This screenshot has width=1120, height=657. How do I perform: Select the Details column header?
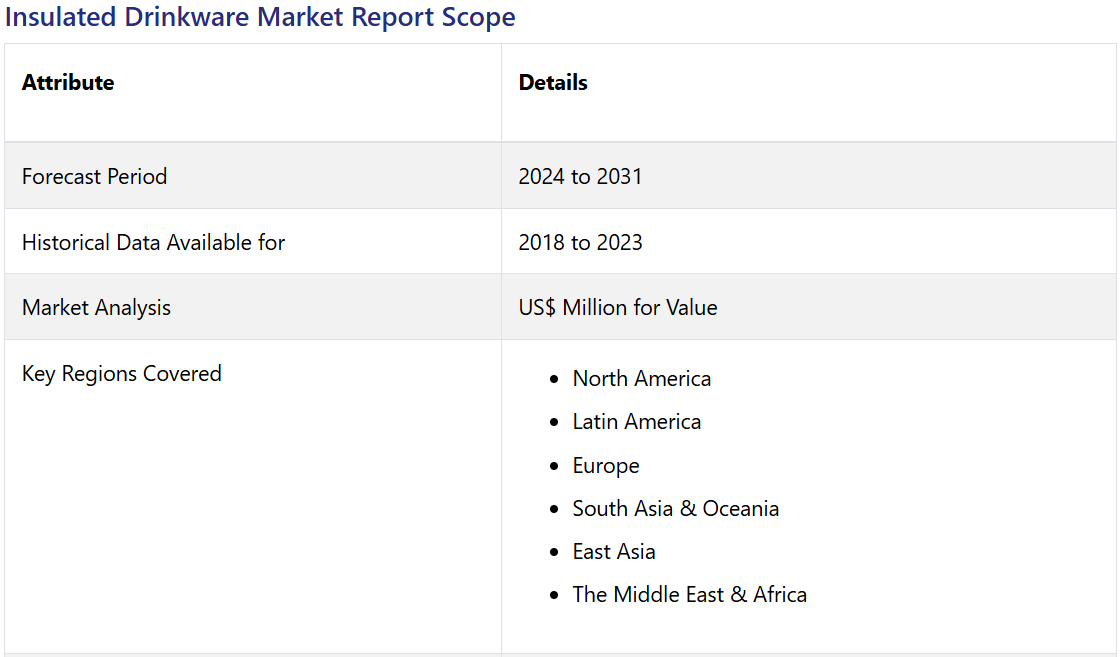click(553, 83)
